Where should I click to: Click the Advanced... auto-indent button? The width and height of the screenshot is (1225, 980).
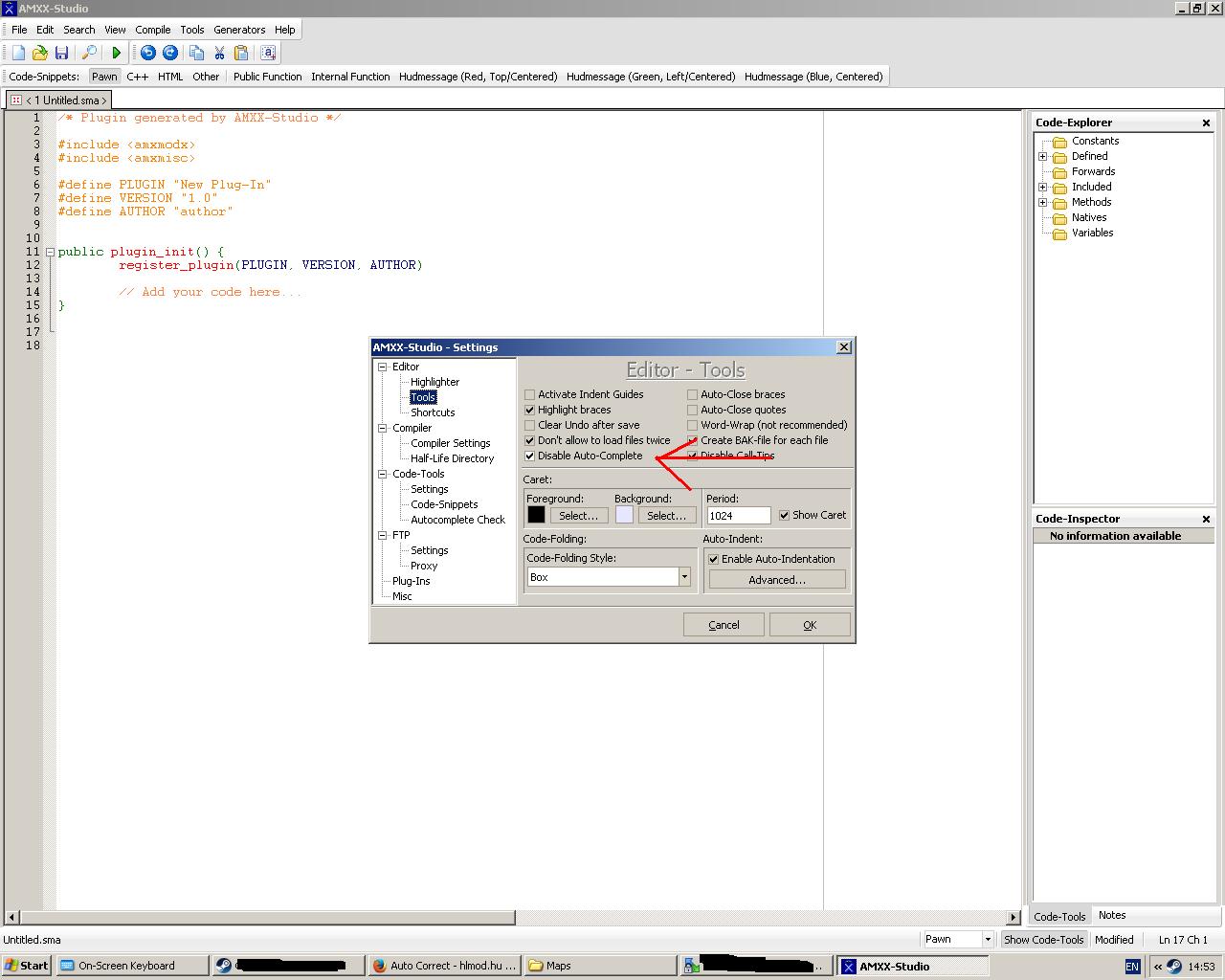click(777, 580)
